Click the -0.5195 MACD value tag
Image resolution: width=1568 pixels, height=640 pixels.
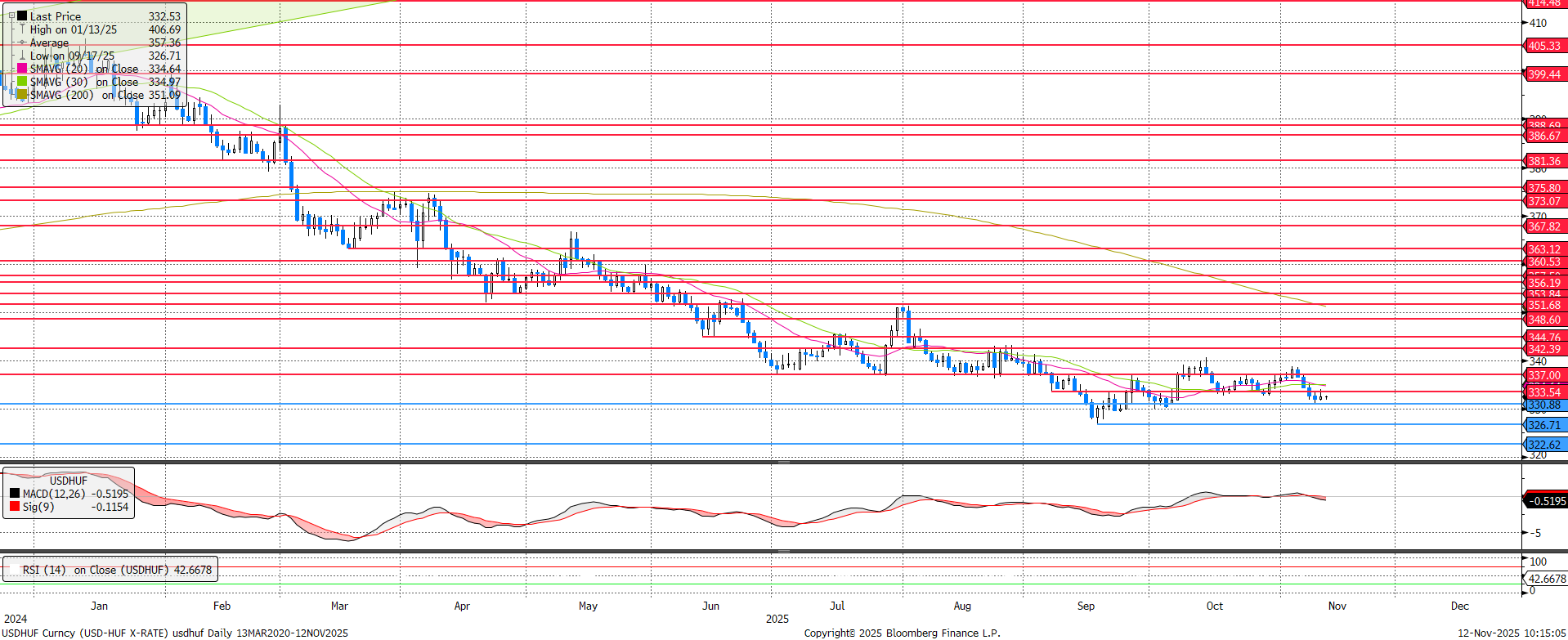[1545, 501]
